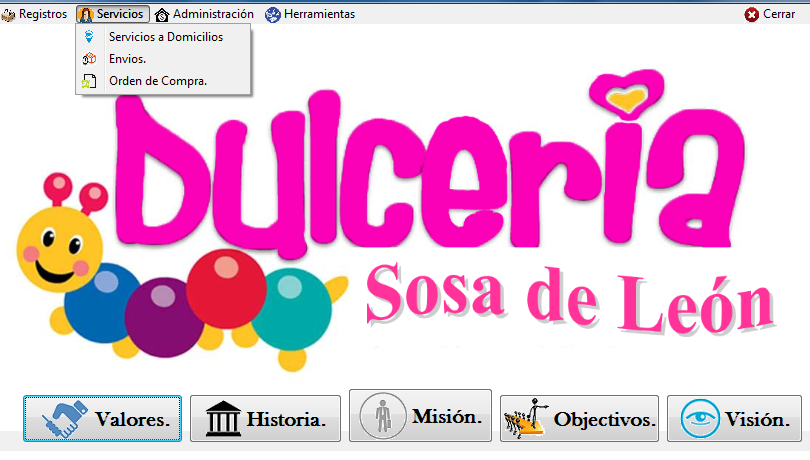Click the leader figure icon on Objectivos
Screen dimensions: 810x460
click(x=527, y=419)
